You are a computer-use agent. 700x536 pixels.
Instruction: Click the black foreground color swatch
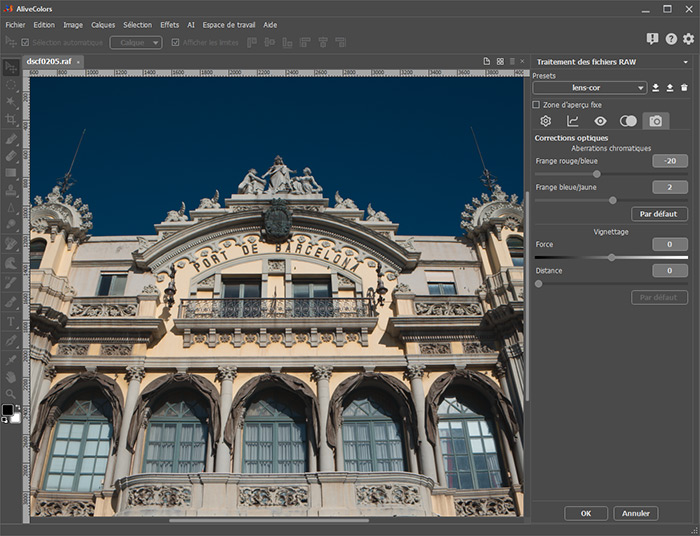(8, 410)
